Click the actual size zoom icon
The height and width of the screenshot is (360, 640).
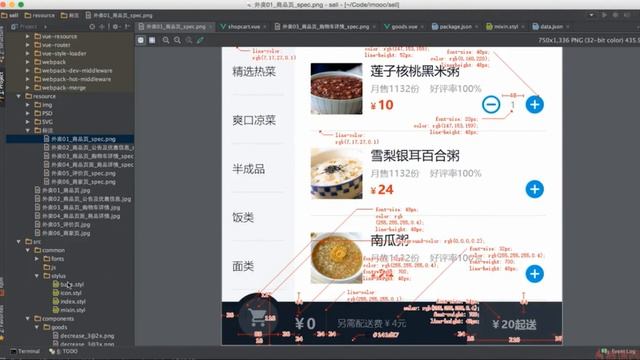[189, 40]
